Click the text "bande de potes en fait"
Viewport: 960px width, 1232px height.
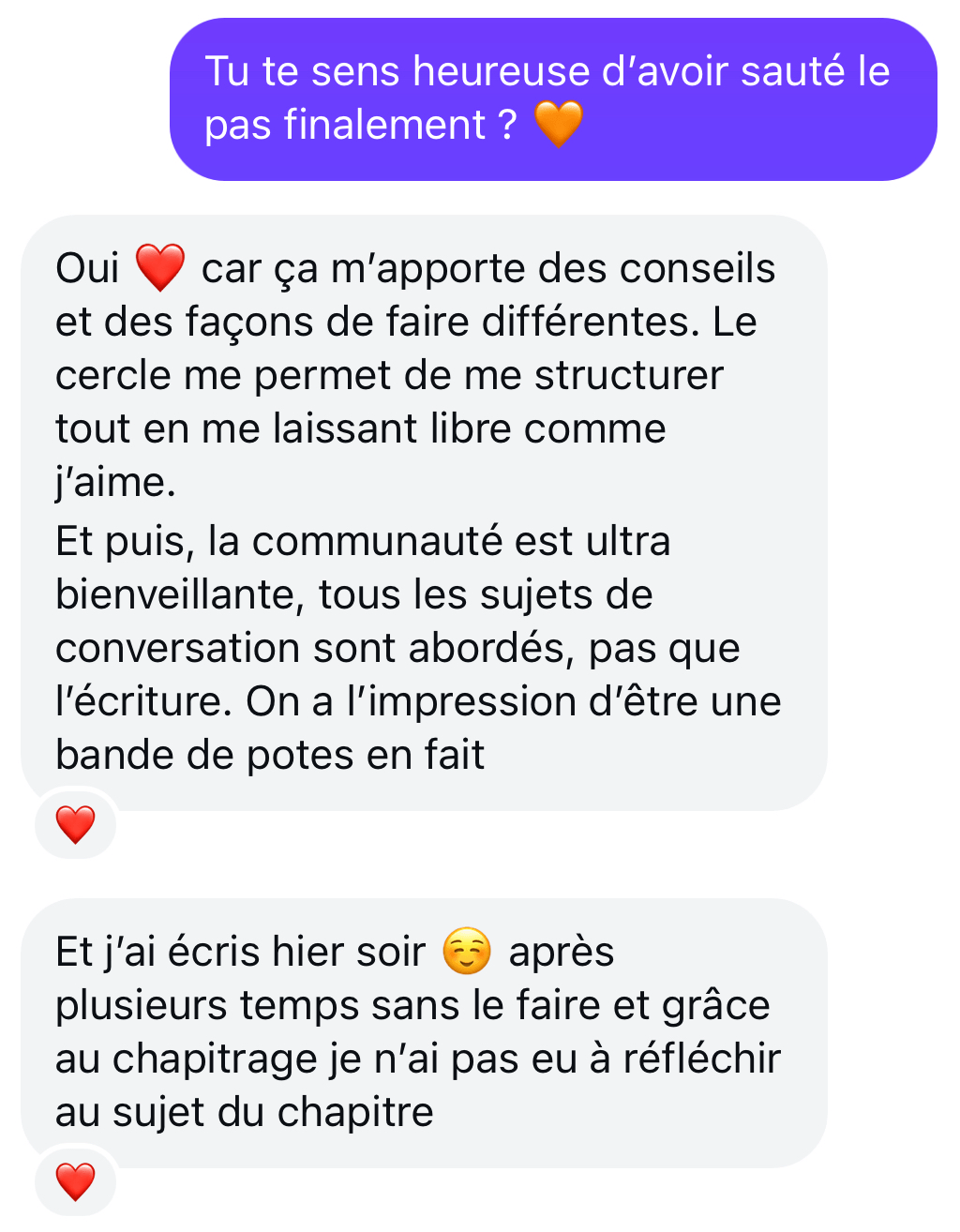270,755
